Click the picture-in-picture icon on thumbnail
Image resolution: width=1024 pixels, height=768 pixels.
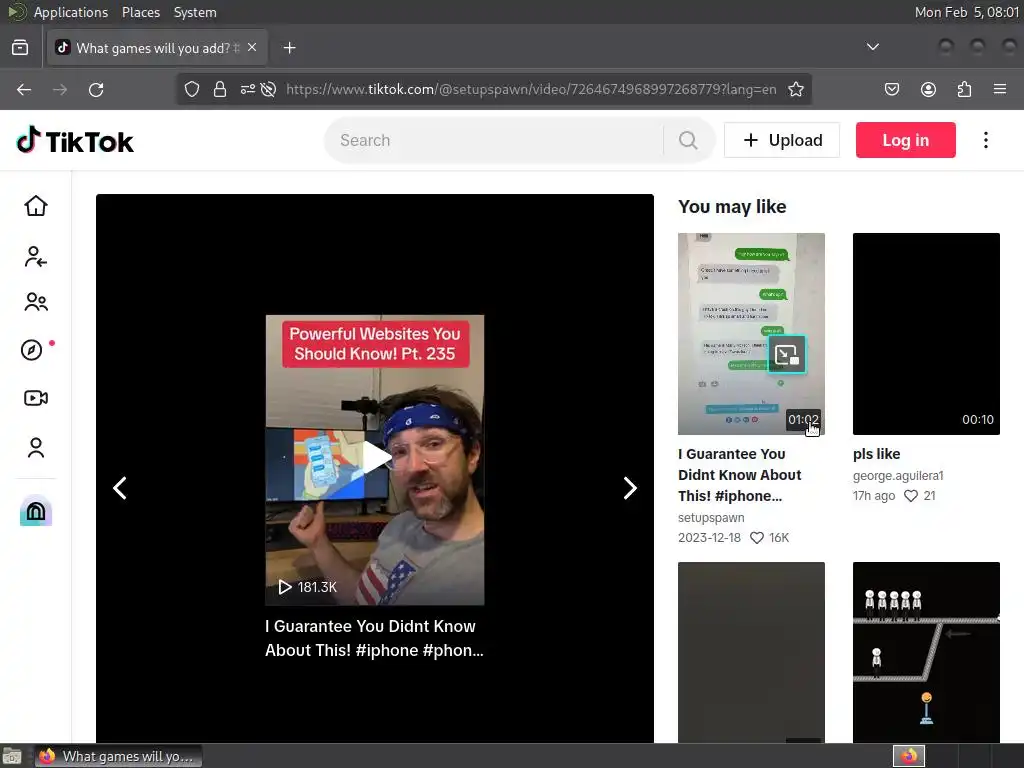tap(786, 355)
